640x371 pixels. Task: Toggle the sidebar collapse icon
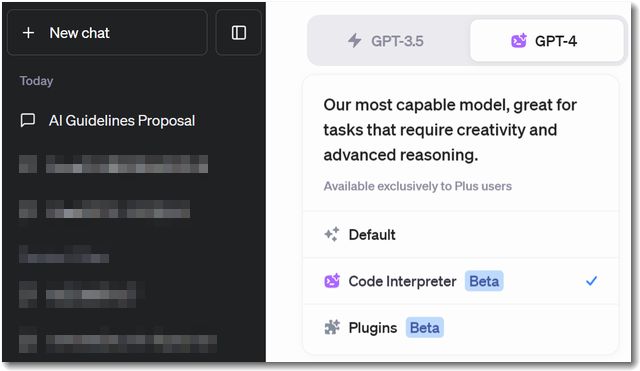[239, 33]
